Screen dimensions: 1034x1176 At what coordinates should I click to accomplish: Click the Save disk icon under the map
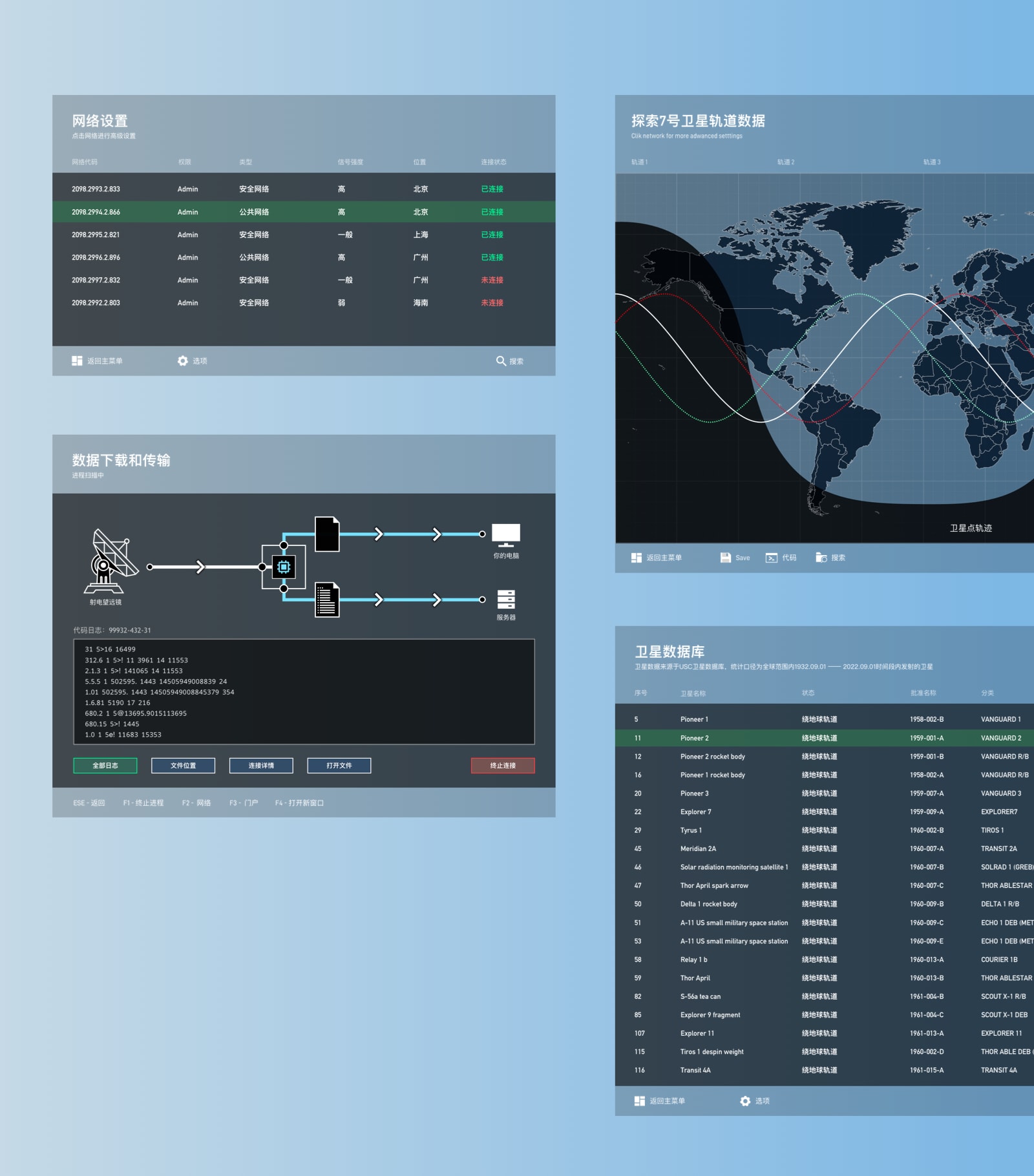[726, 558]
